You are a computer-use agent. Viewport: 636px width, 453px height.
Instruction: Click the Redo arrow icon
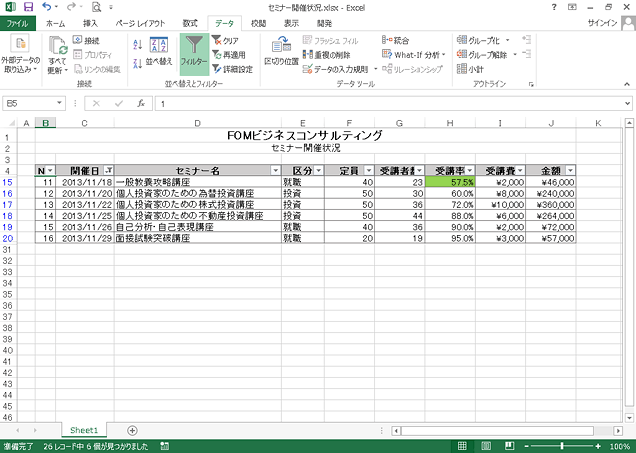click(71, 7)
